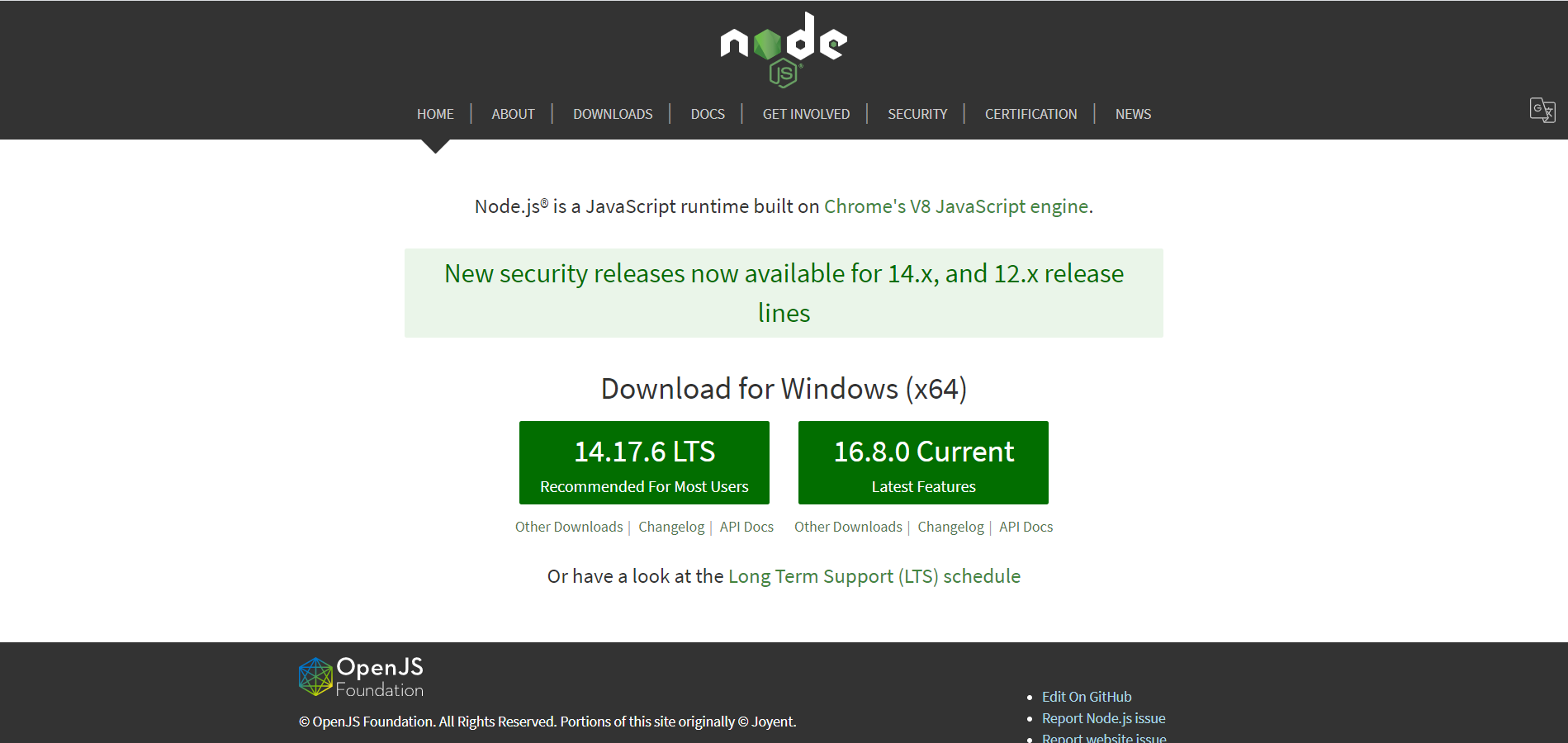Open Other Downloads under 14.17.6 LTS
This screenshot has height=743, width=1568.
569,527
